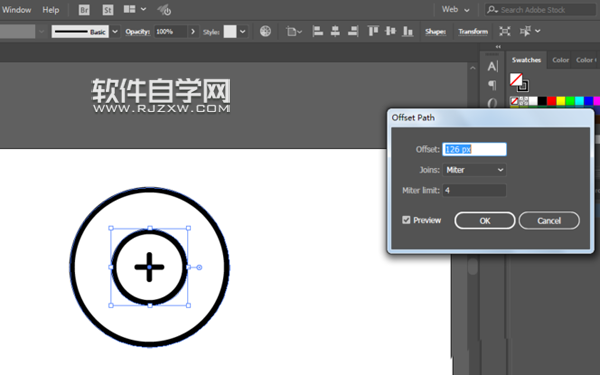Open the Joins Miter dropdown
The image size is (600, 375).
[474, 170]
